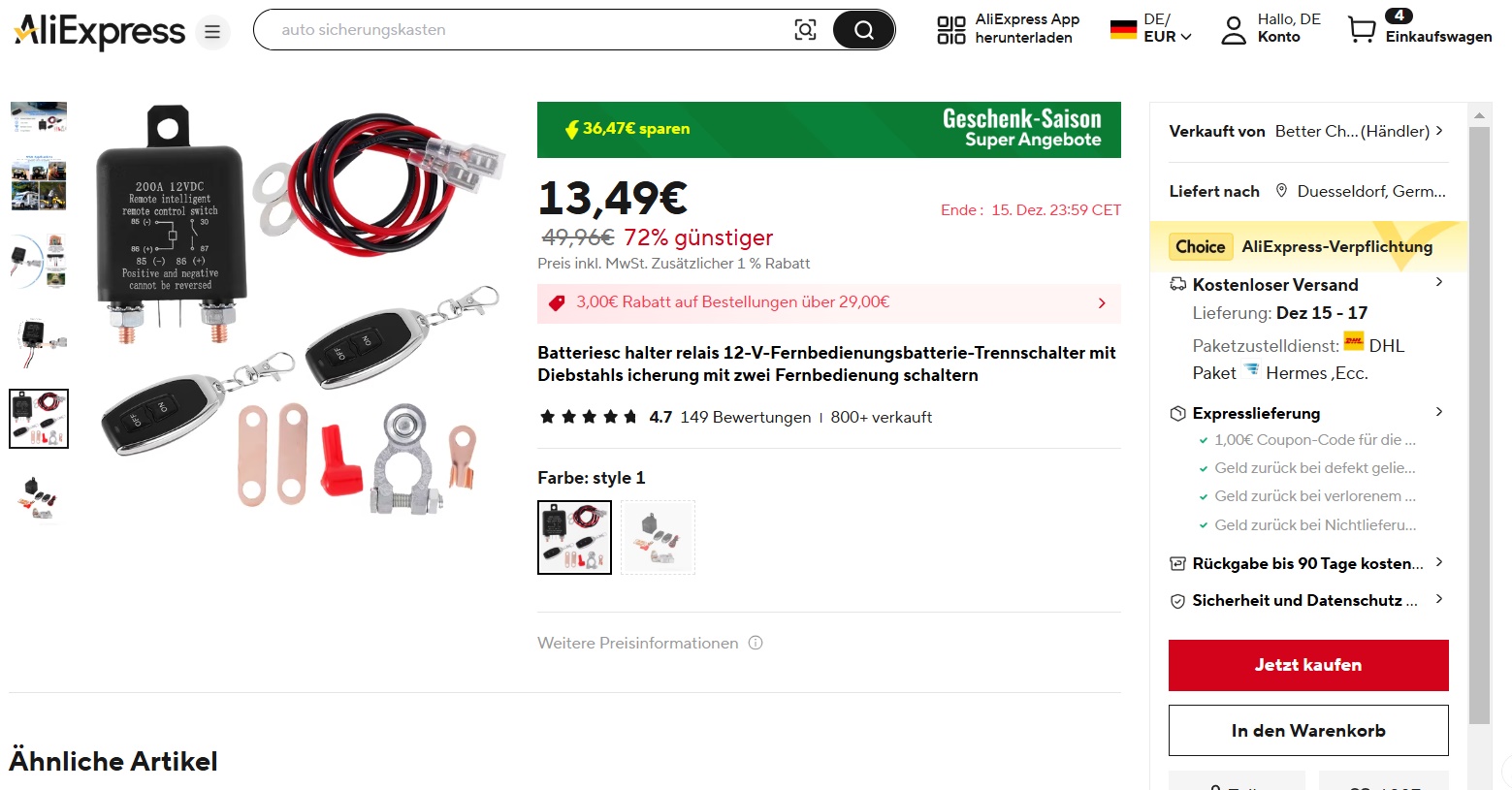
Task: Select the second color style variant
Action: click(x=658, y=537)
